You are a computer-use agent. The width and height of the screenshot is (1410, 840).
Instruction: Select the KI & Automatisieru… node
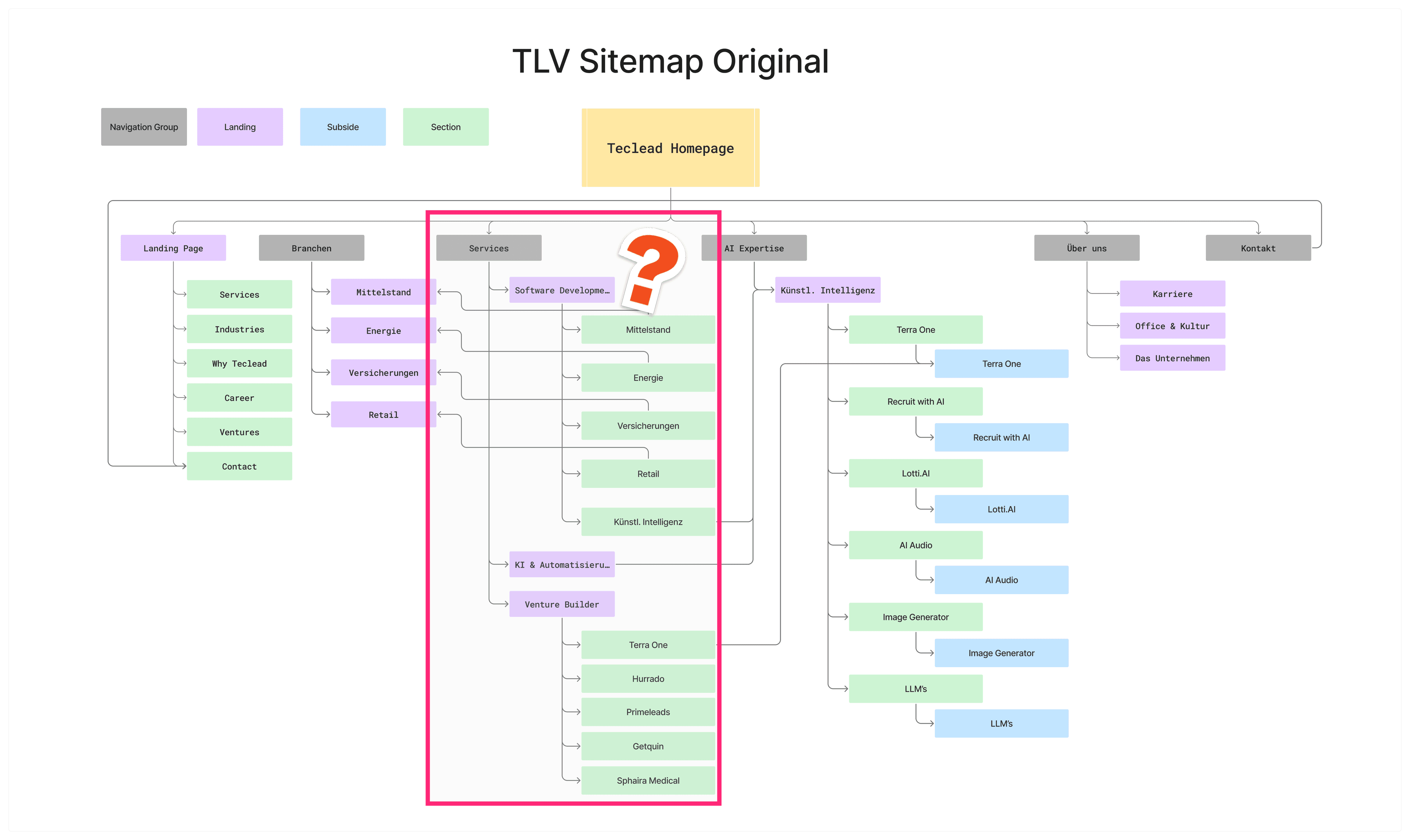coord(562,564)
